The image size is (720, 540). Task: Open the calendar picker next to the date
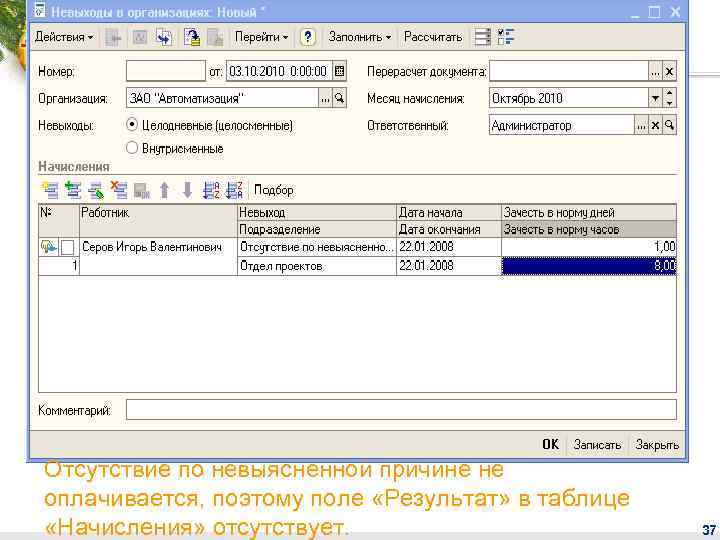[x=339, y=71]
